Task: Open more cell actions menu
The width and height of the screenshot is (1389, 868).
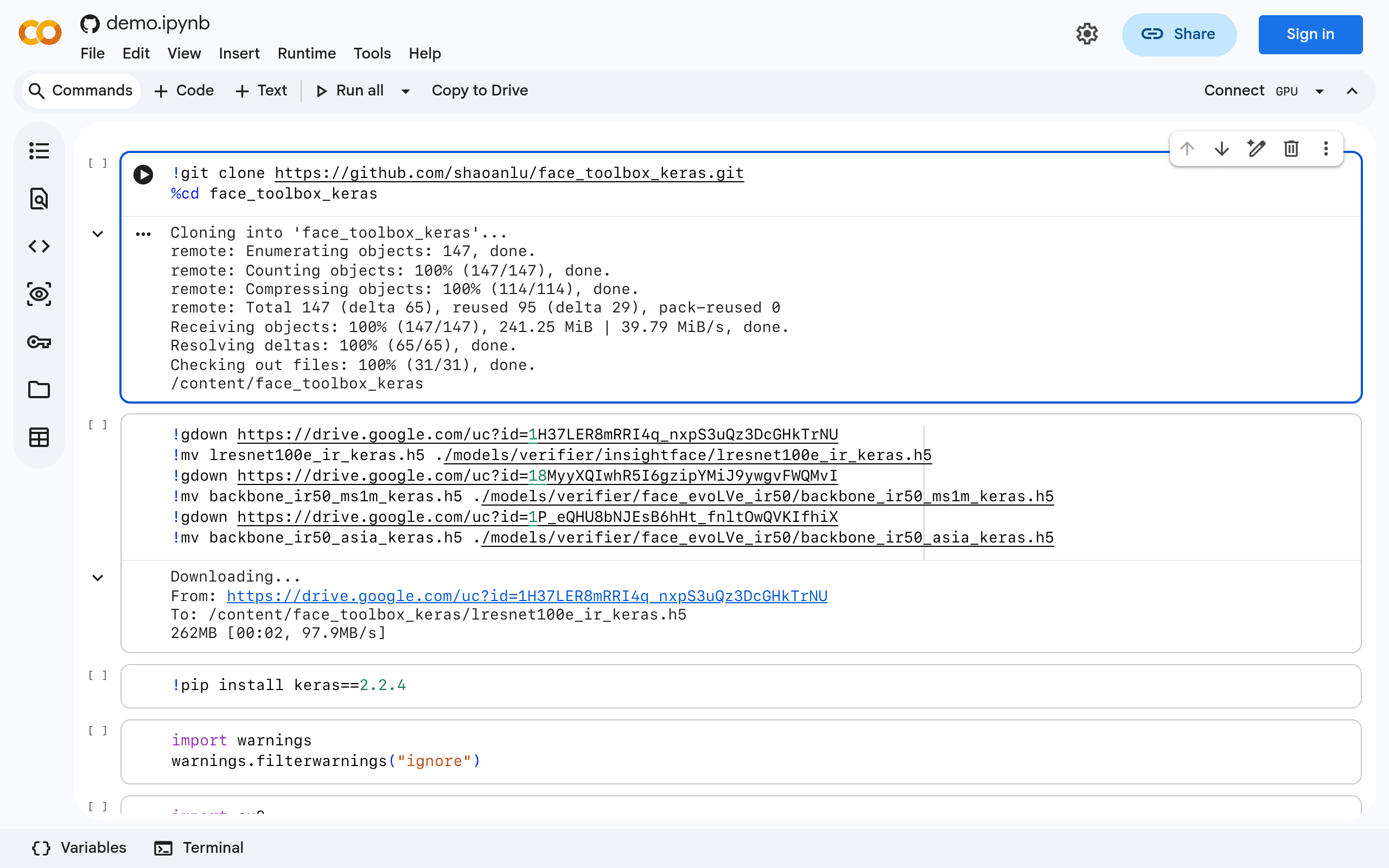Action: 1326,149
